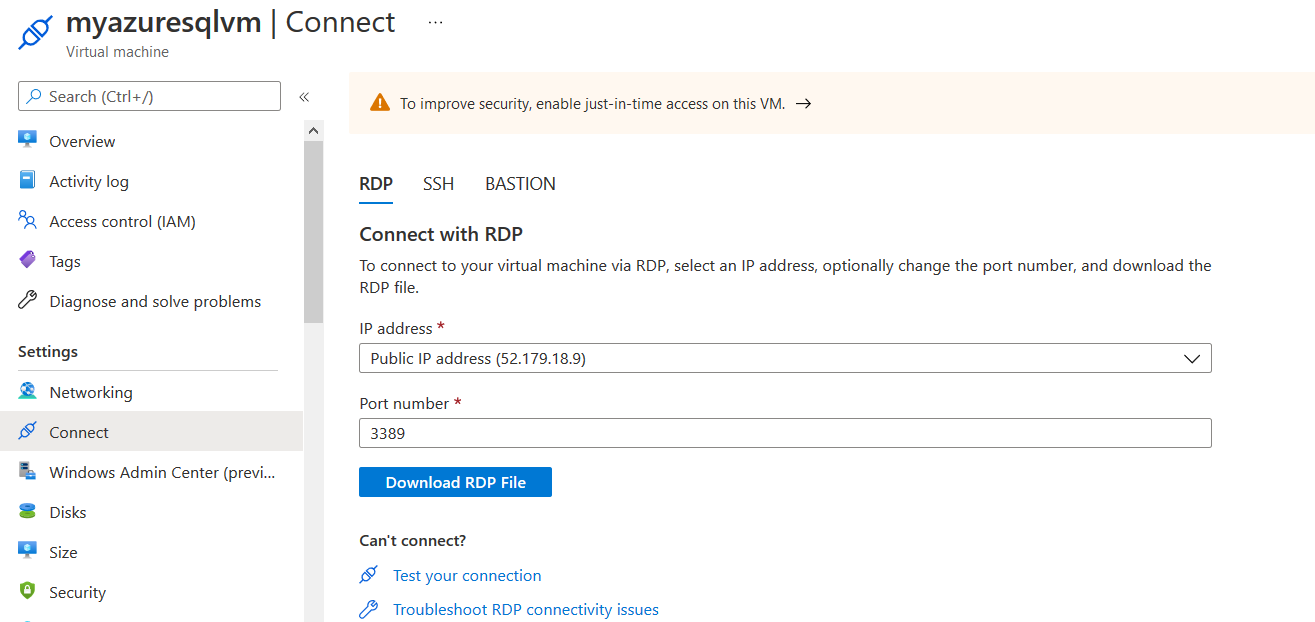Click the purple Tags icon

point(28,261)
